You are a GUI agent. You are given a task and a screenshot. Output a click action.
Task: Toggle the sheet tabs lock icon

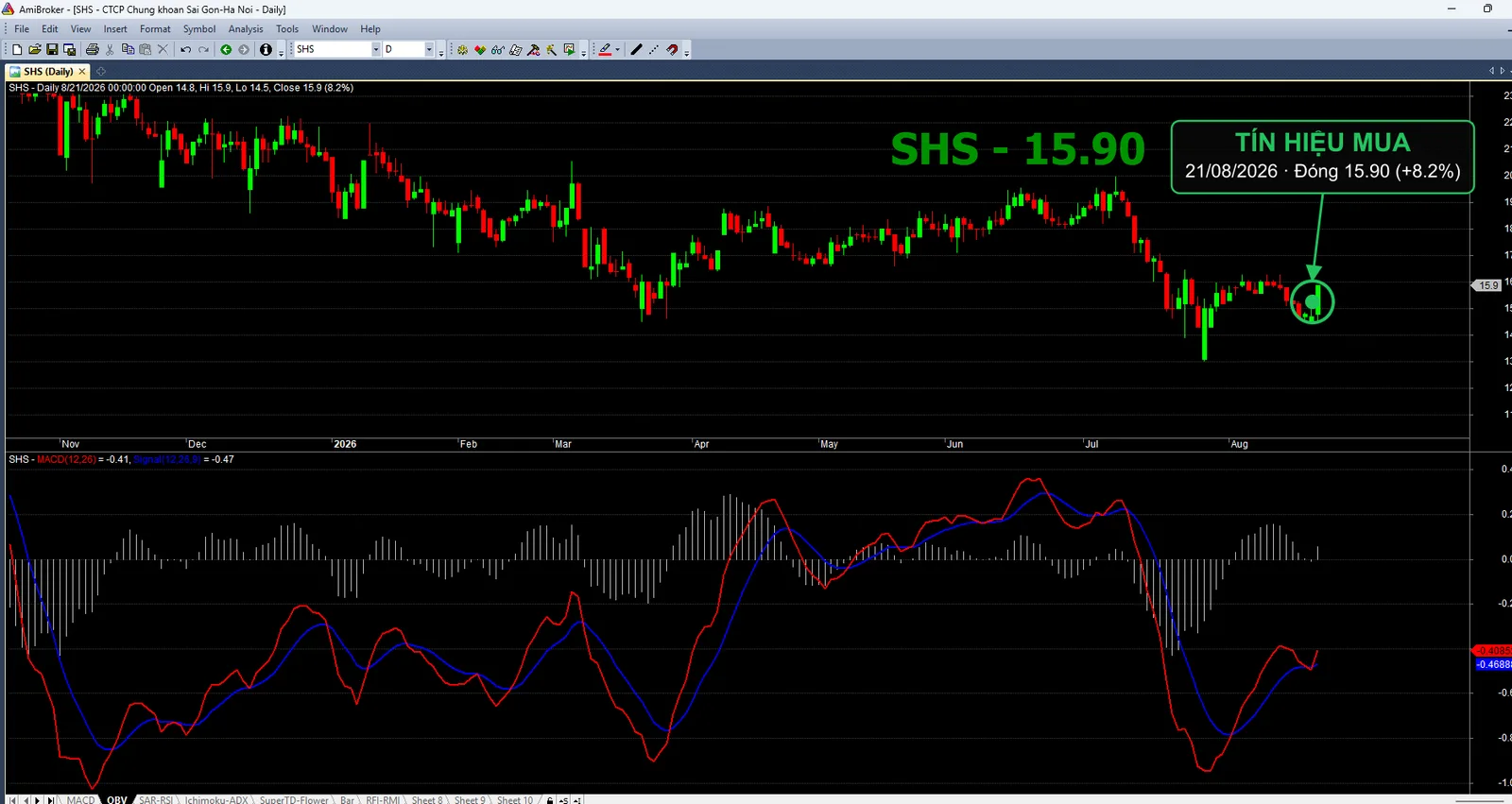click(x=550, y=799)
